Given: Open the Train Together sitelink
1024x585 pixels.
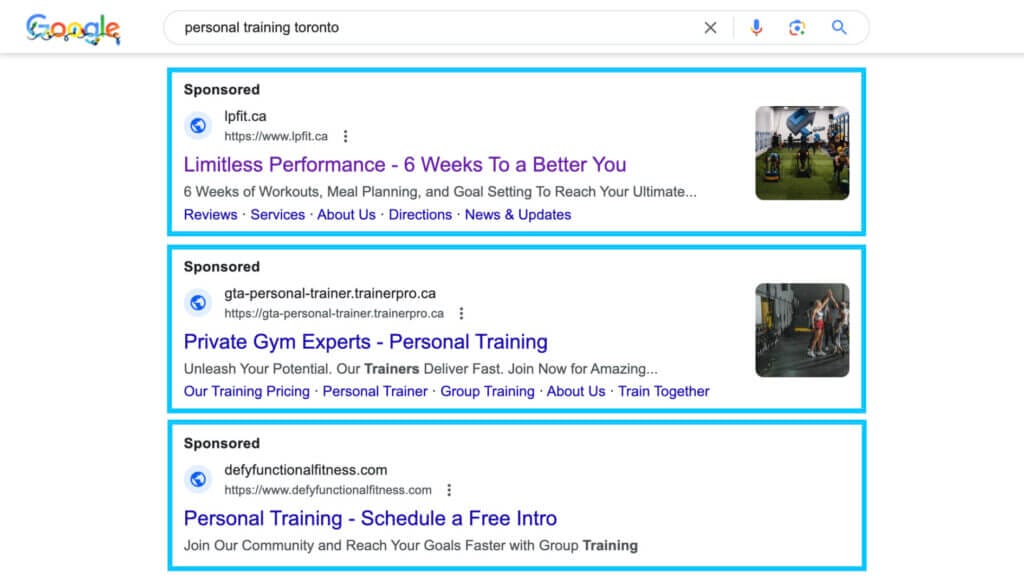Looking at the screenshot, I should pyautogui.click(x=664, y=391).
